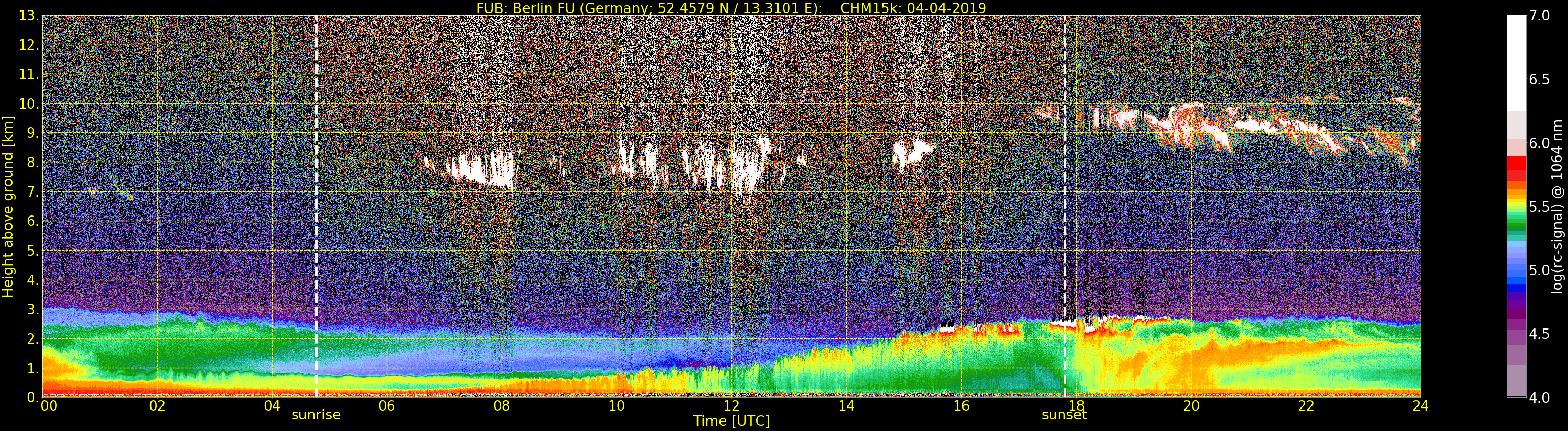Image resolution: width=1568 pixels, height=431 pixels.
Task: Click height axis tick '5.'
Action: pyautogui.click(x=32, y=251)
